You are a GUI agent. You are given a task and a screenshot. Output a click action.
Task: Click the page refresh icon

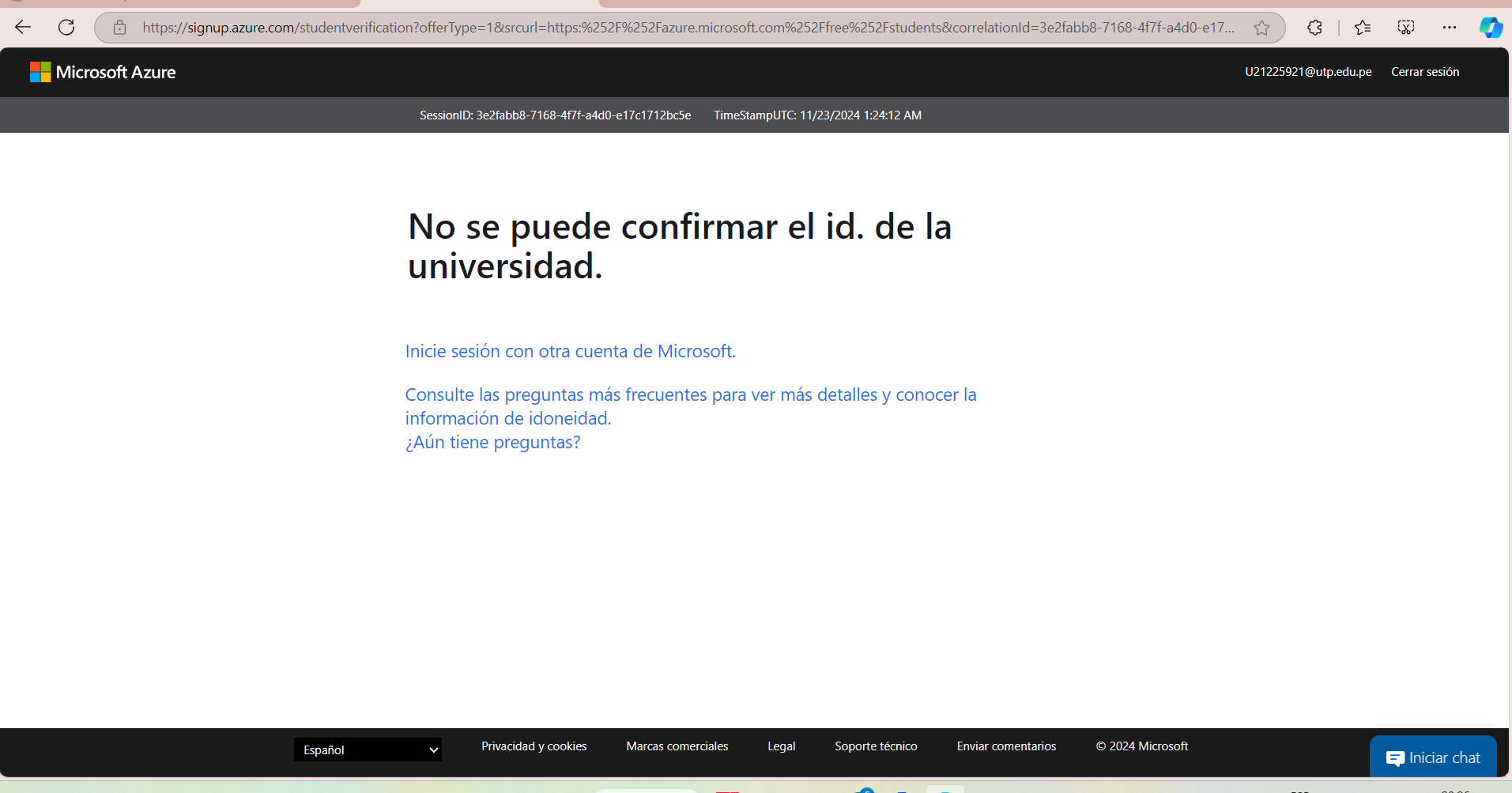coord(66,27)
